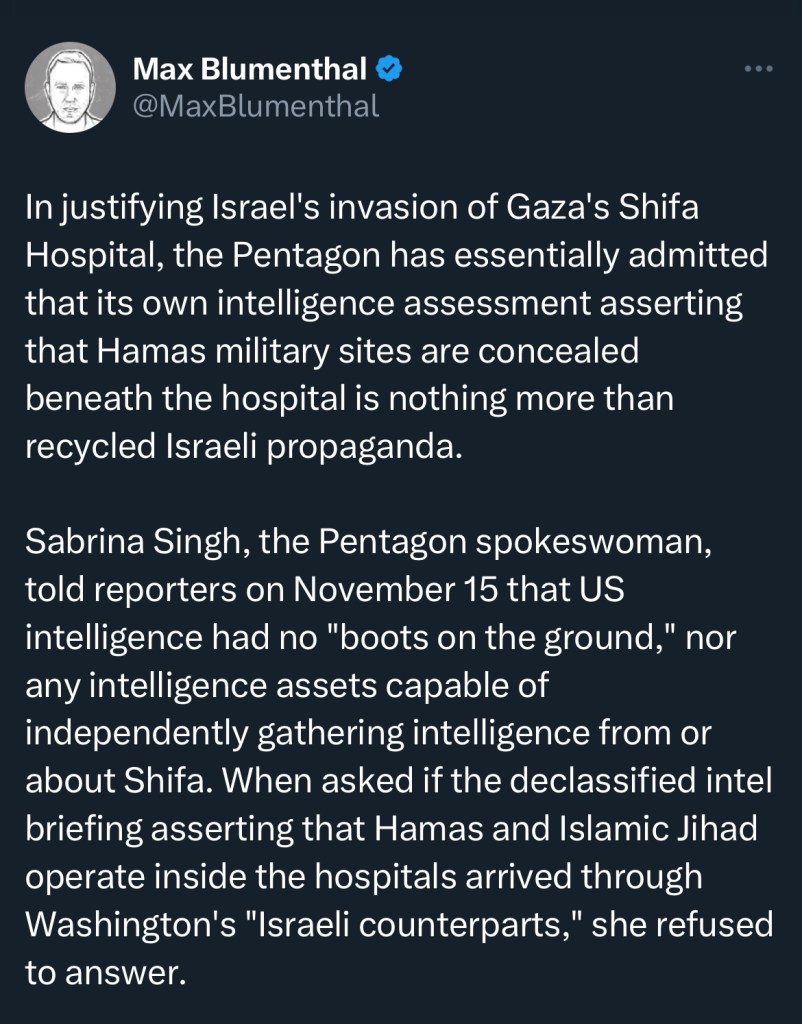
Task: Select the words "essentially admitted" in the tweet
Action: (621, 254)
